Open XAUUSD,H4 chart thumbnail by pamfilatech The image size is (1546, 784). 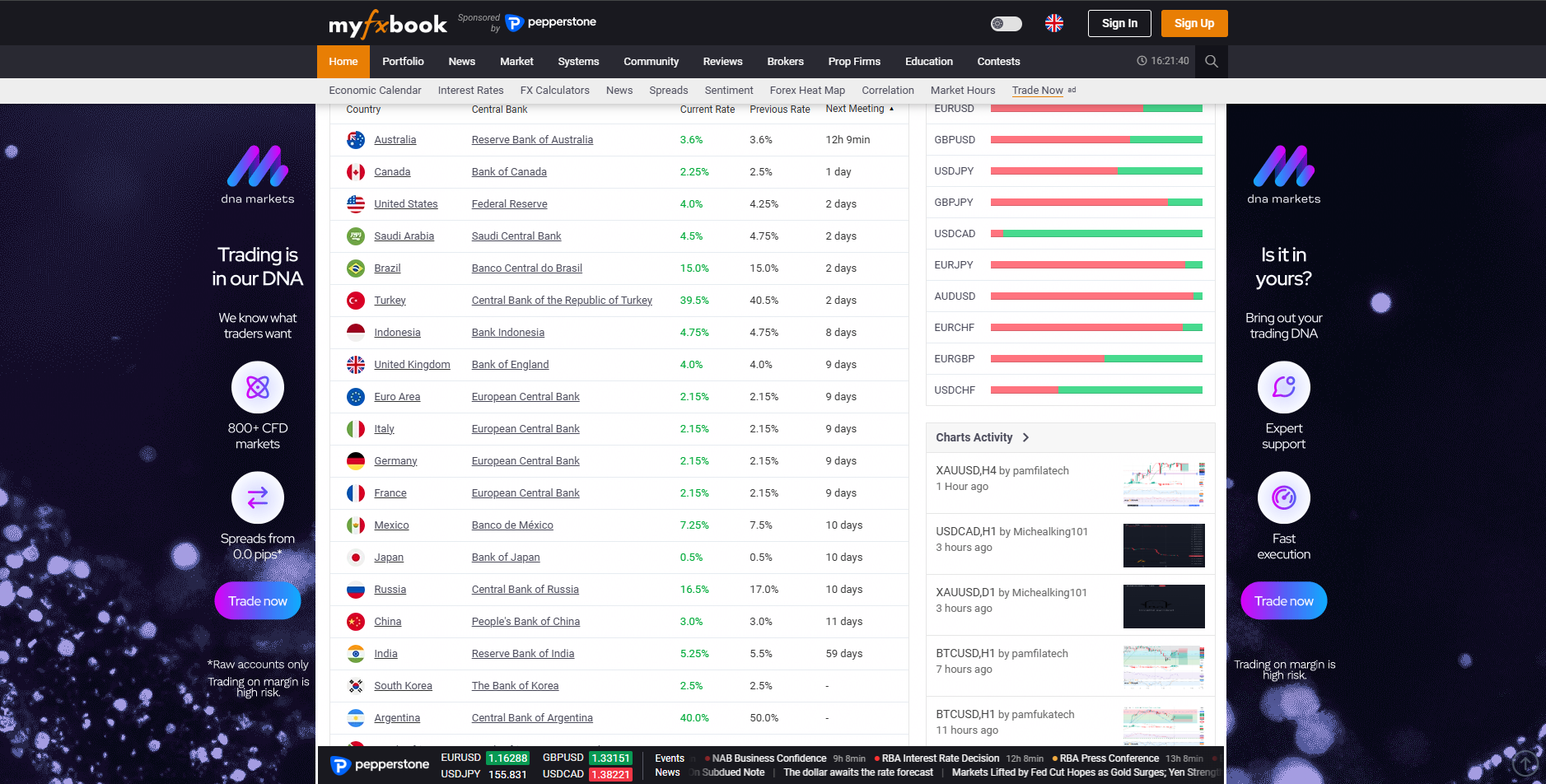pos(1163,484)
